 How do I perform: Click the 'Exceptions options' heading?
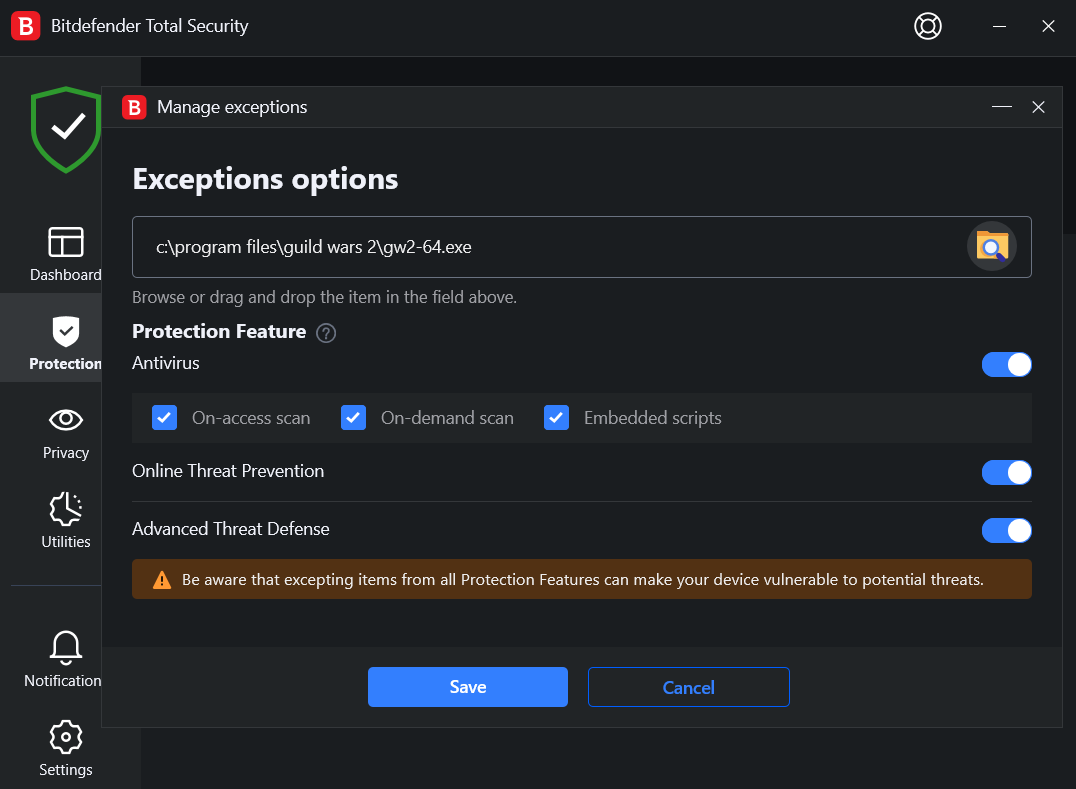pyautogui.click(x=265, y=179)
